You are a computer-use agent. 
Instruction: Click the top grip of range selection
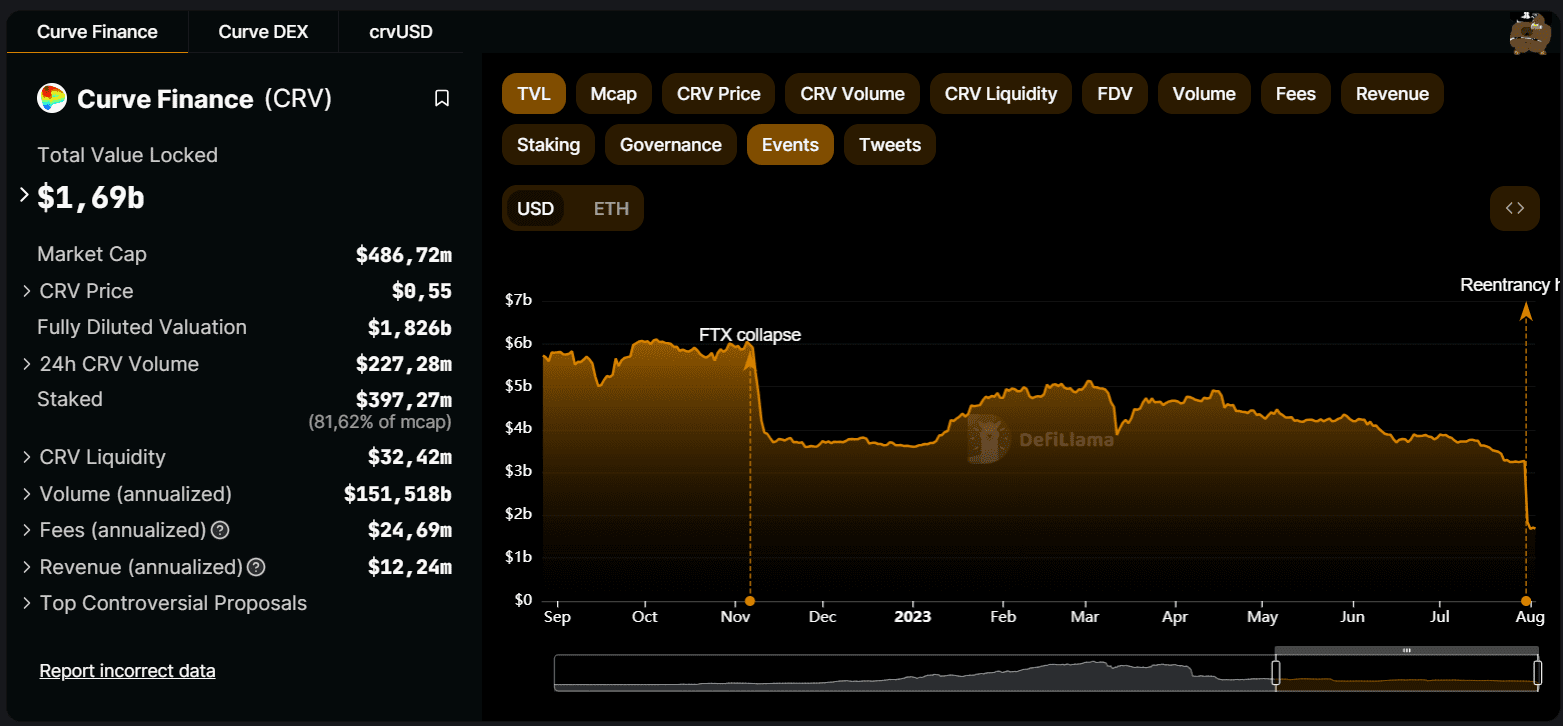pos(1407,651)
